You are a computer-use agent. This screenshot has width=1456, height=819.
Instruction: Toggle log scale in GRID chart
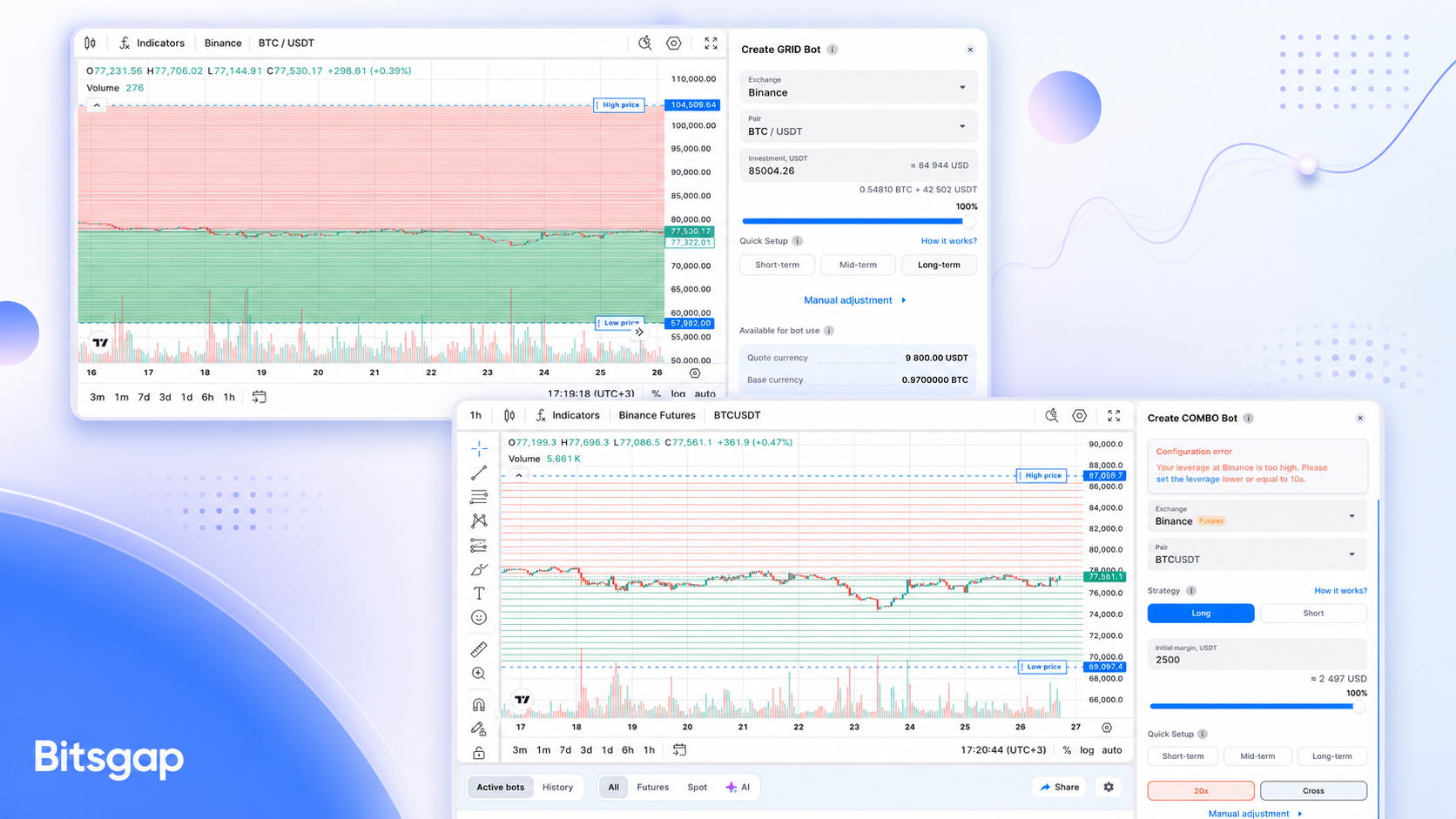coord(678,393)
